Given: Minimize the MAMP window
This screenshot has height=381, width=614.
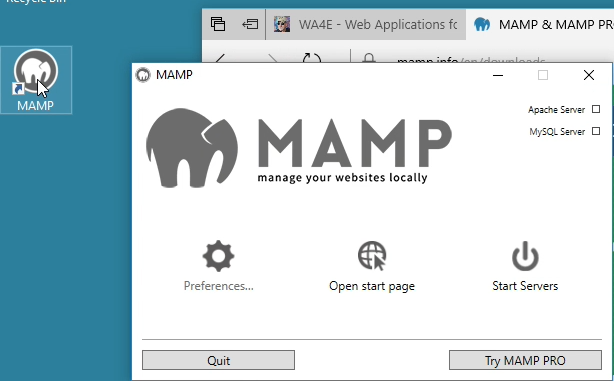Looking at the screenshot, I should pyautogui.click(x=498, y=75).
